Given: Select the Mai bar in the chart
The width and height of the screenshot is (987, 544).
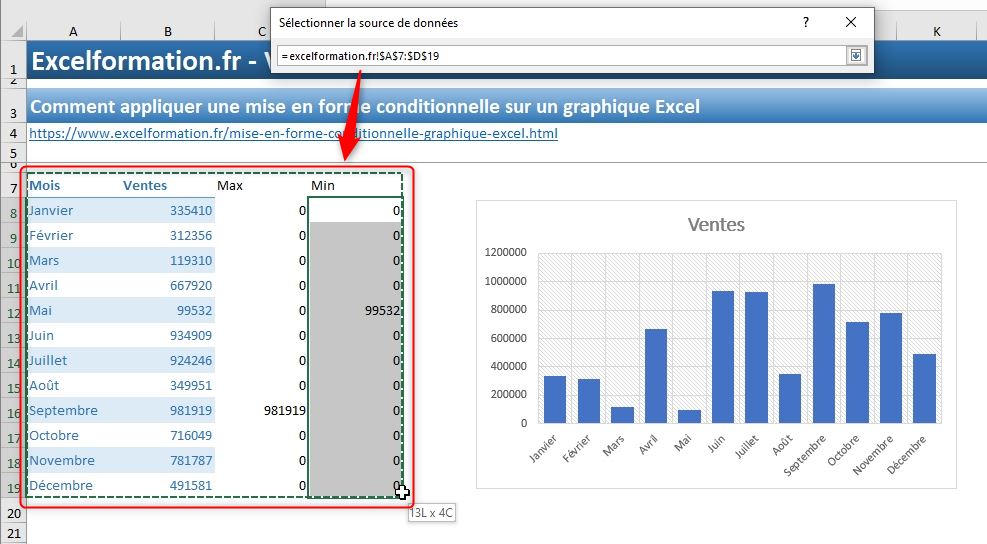Looking at the screenshot, I should 689,416.
